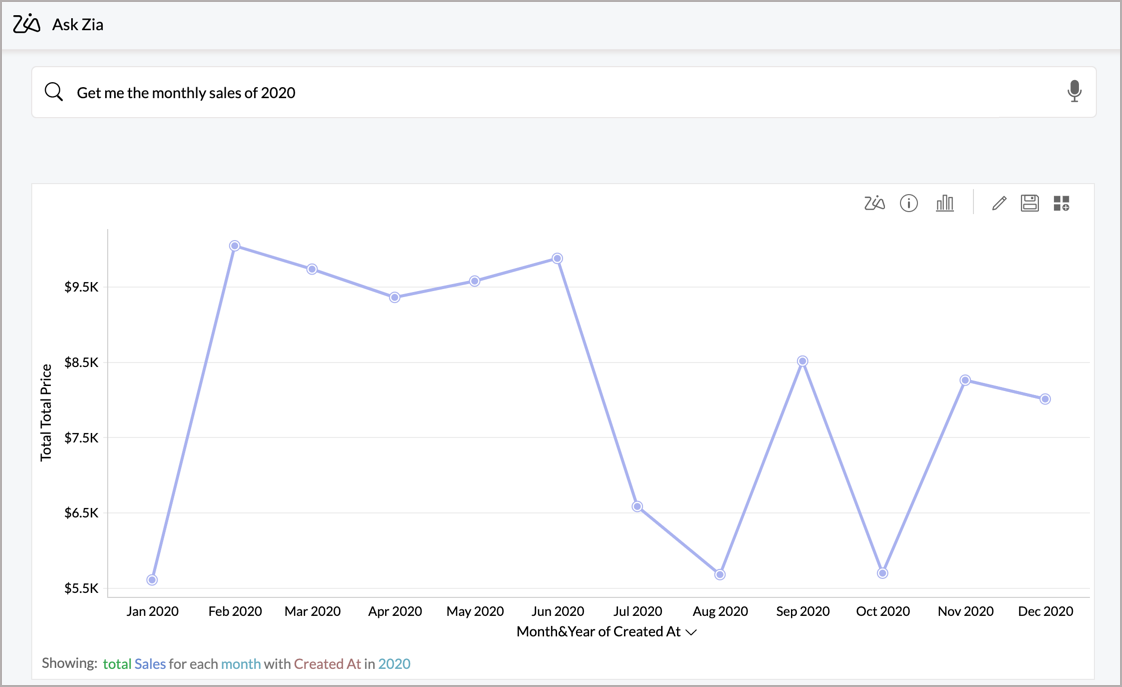Click the Ask Zia logo in header

click(27, 24)
